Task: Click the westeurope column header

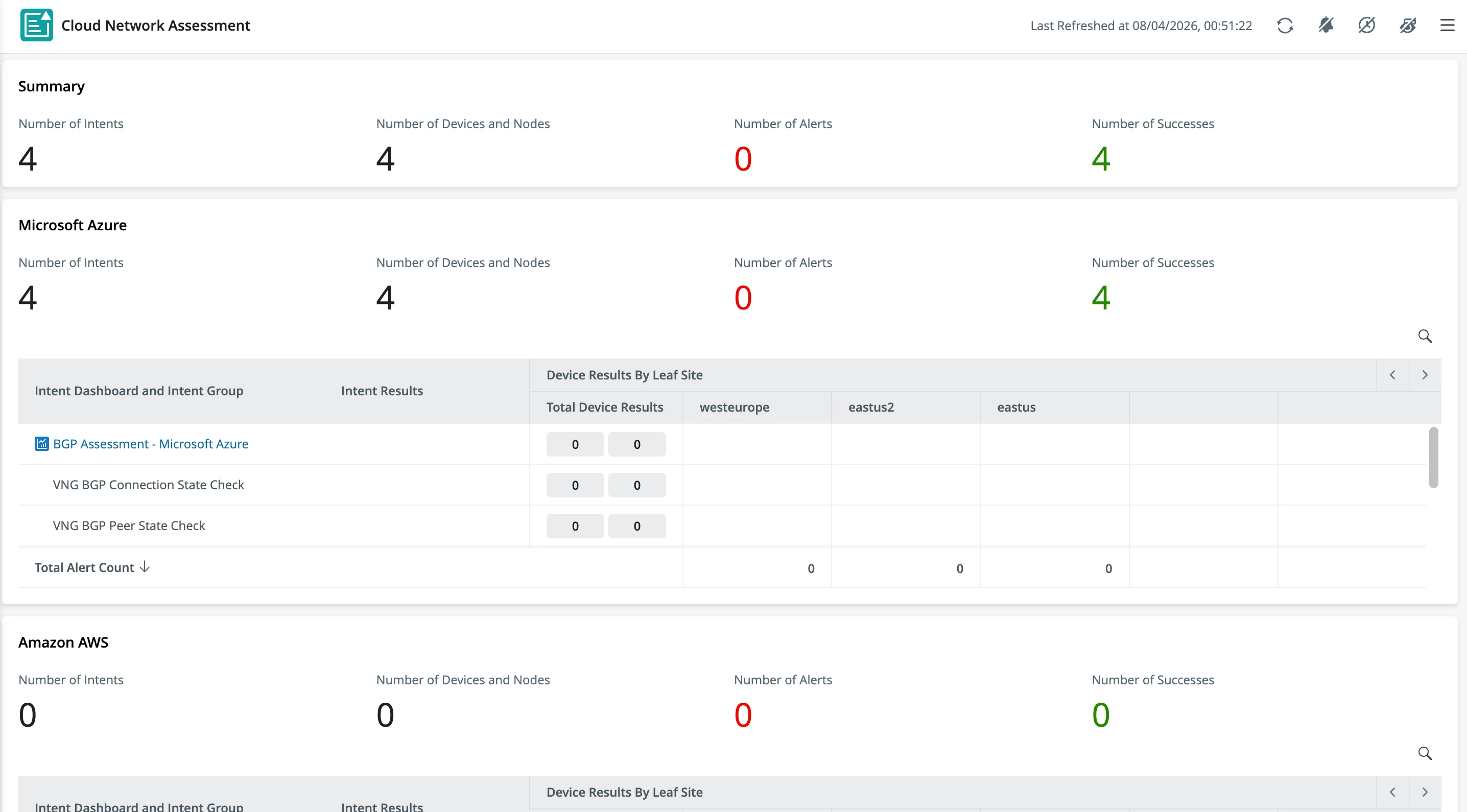Action: click(x=734, y=407)
